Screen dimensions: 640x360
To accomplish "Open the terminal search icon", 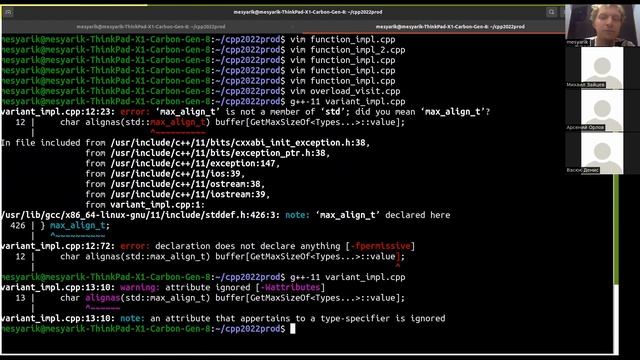I will point(551,12).
